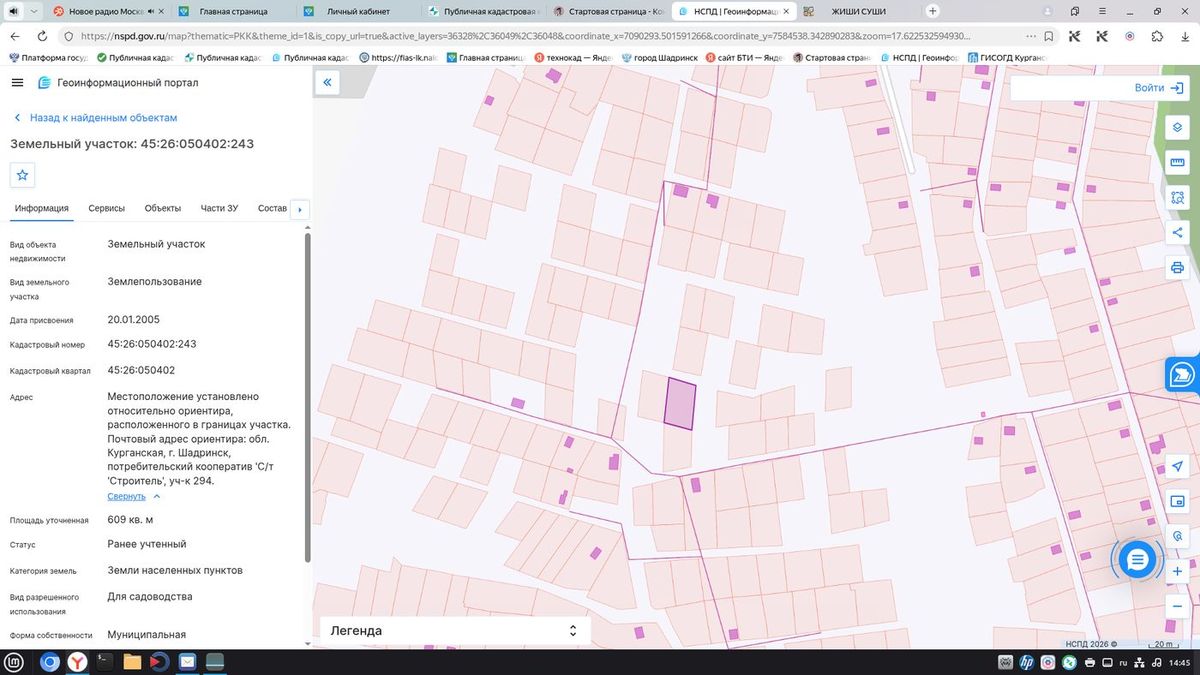This screenshot has width=1200, height=675.
Task: Share the current map view
Action: 1177,233
